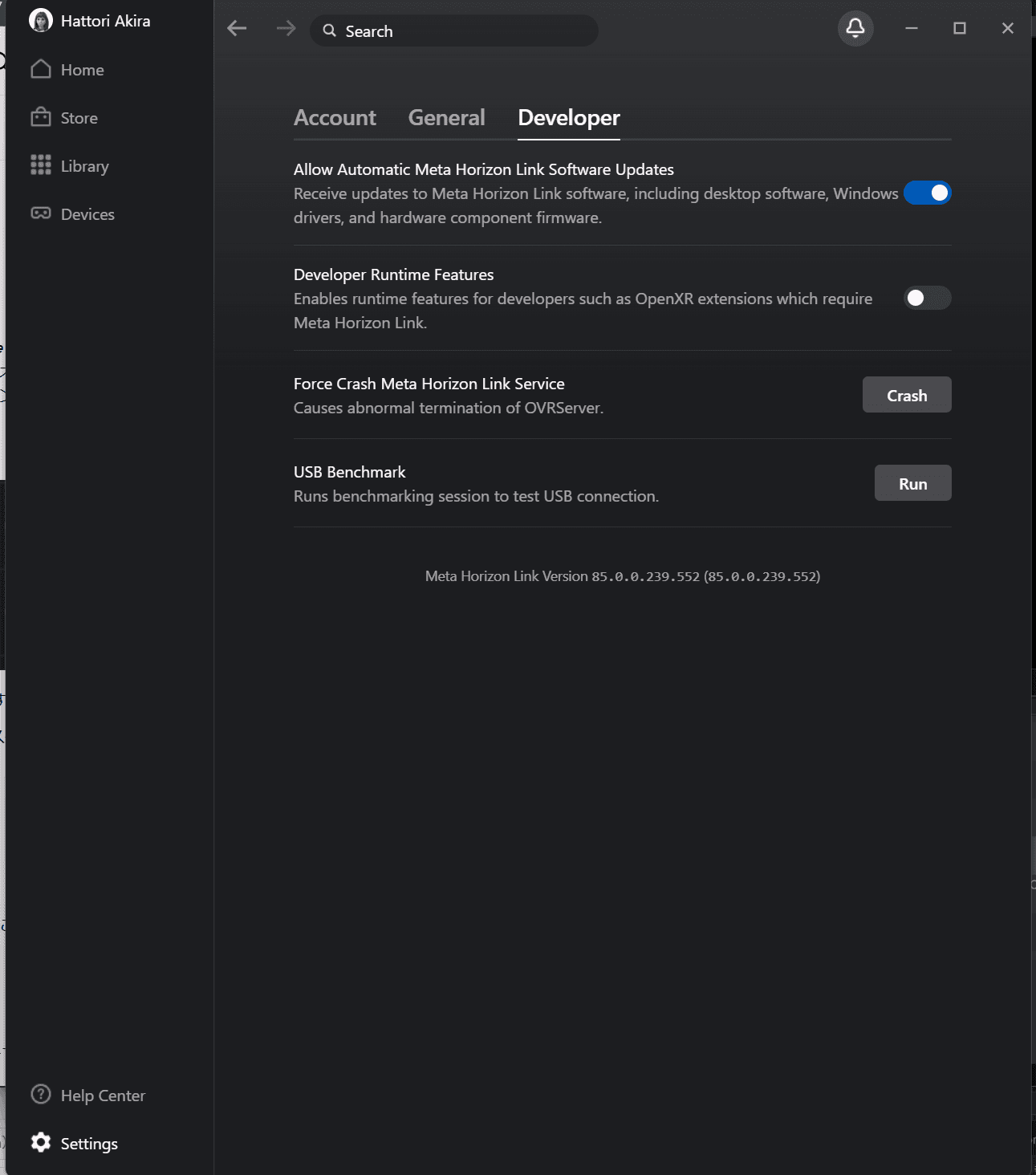
Task: Open Devices via the headset icon
Action: point(41,213)
